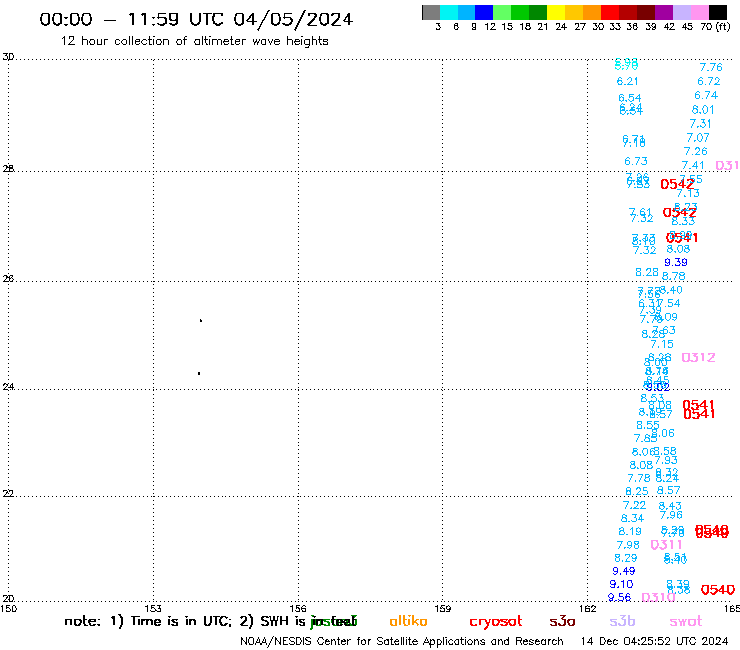Click the longitude axis label 162

[x=587, y=608]
